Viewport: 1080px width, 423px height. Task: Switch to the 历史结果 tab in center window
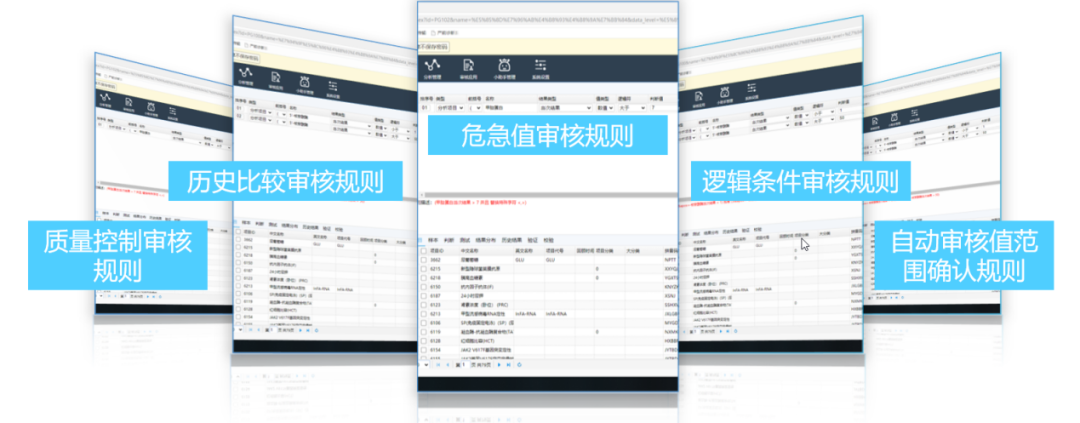512,240
